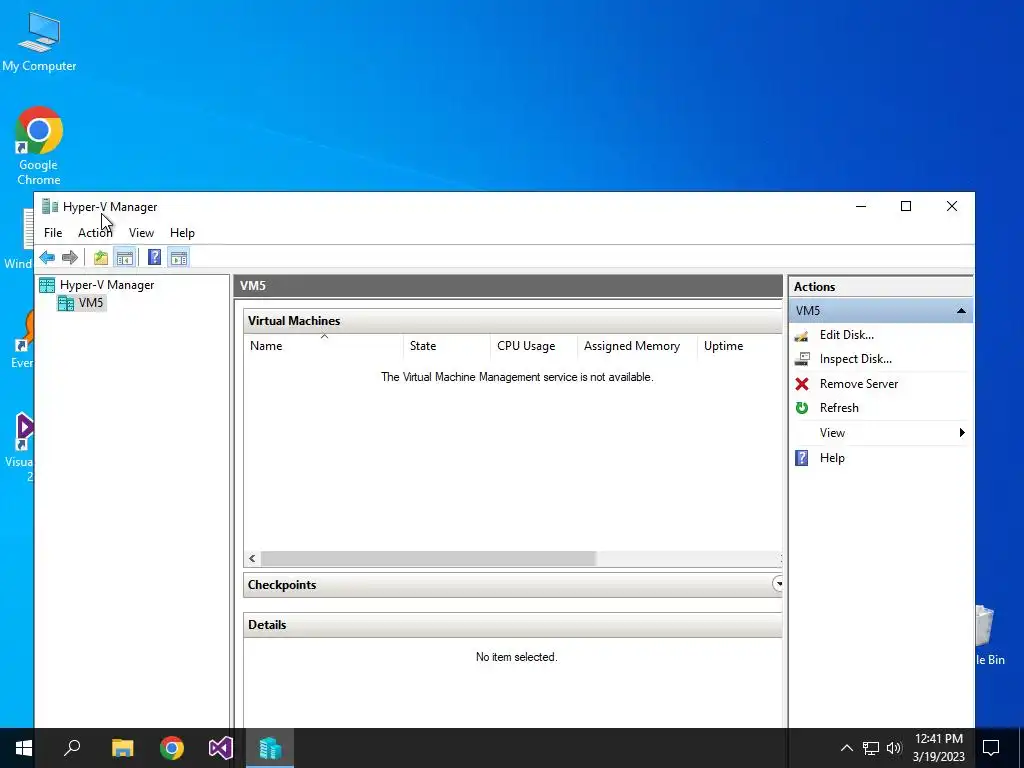Open the notification center icon
Image resolution: width=1024 pixels, height=768 pixels.
[x=991, y=748]
